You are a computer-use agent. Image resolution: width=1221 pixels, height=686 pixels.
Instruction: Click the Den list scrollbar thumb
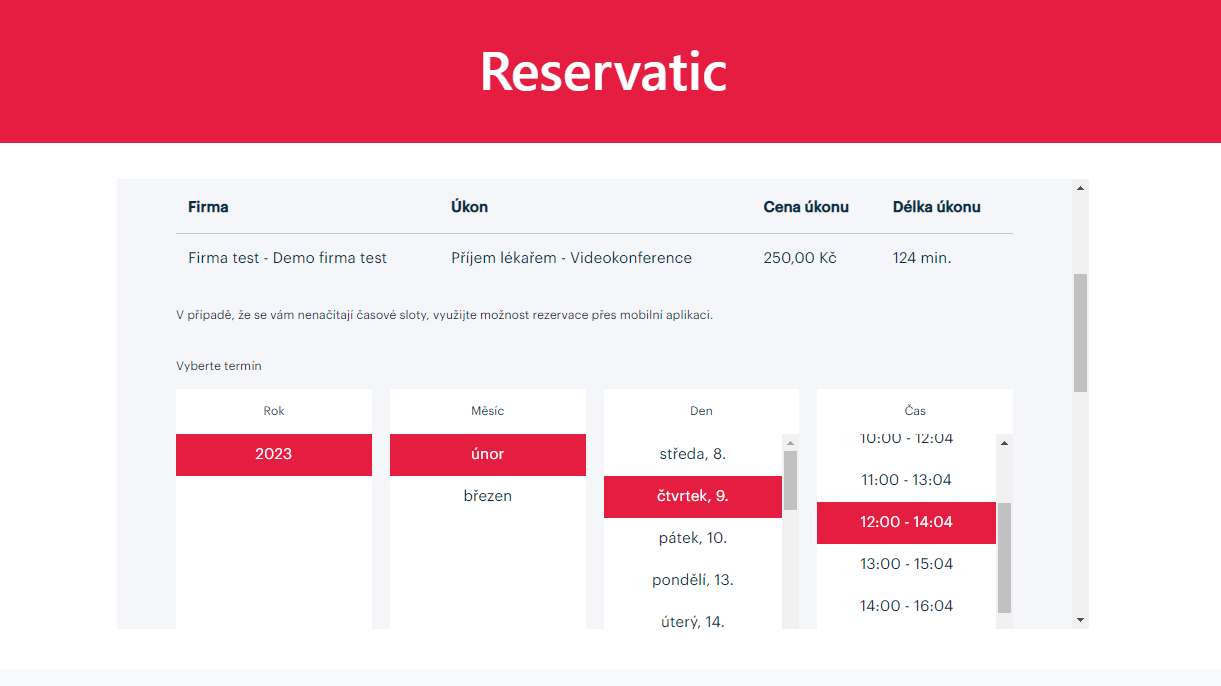click(x=790, y=480)
